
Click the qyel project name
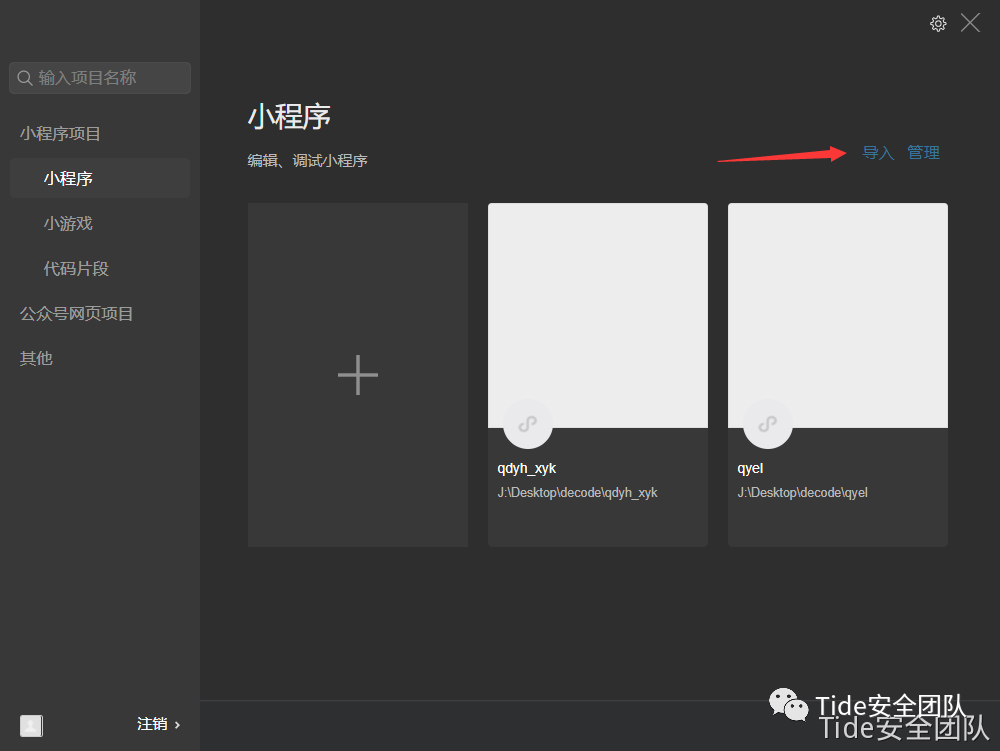pos(750,469)
